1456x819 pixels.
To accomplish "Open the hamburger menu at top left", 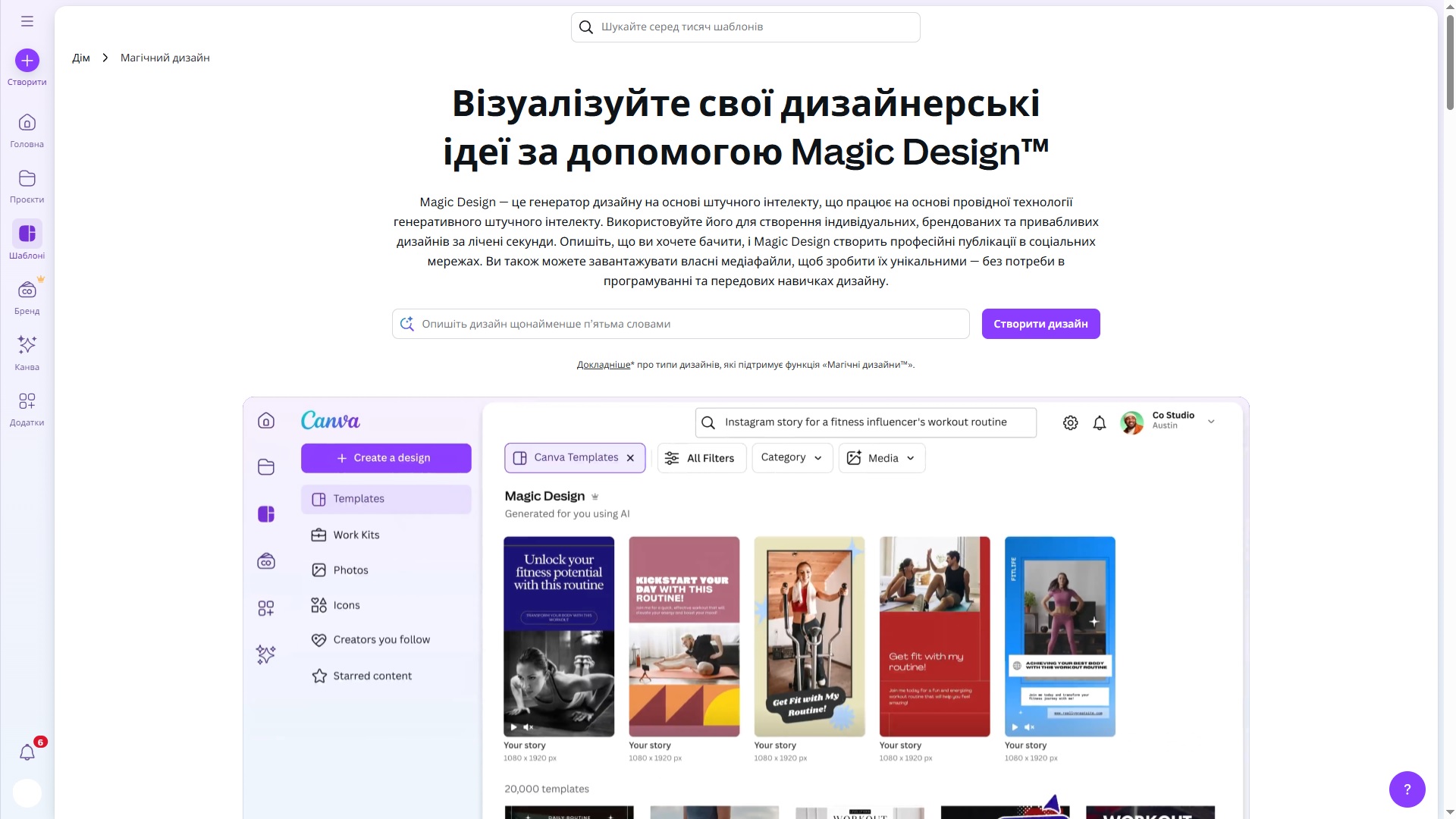I will 27,21.
